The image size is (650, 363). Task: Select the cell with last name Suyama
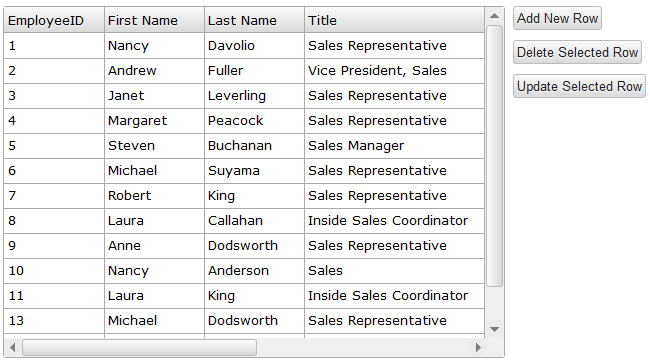[254, 171]
